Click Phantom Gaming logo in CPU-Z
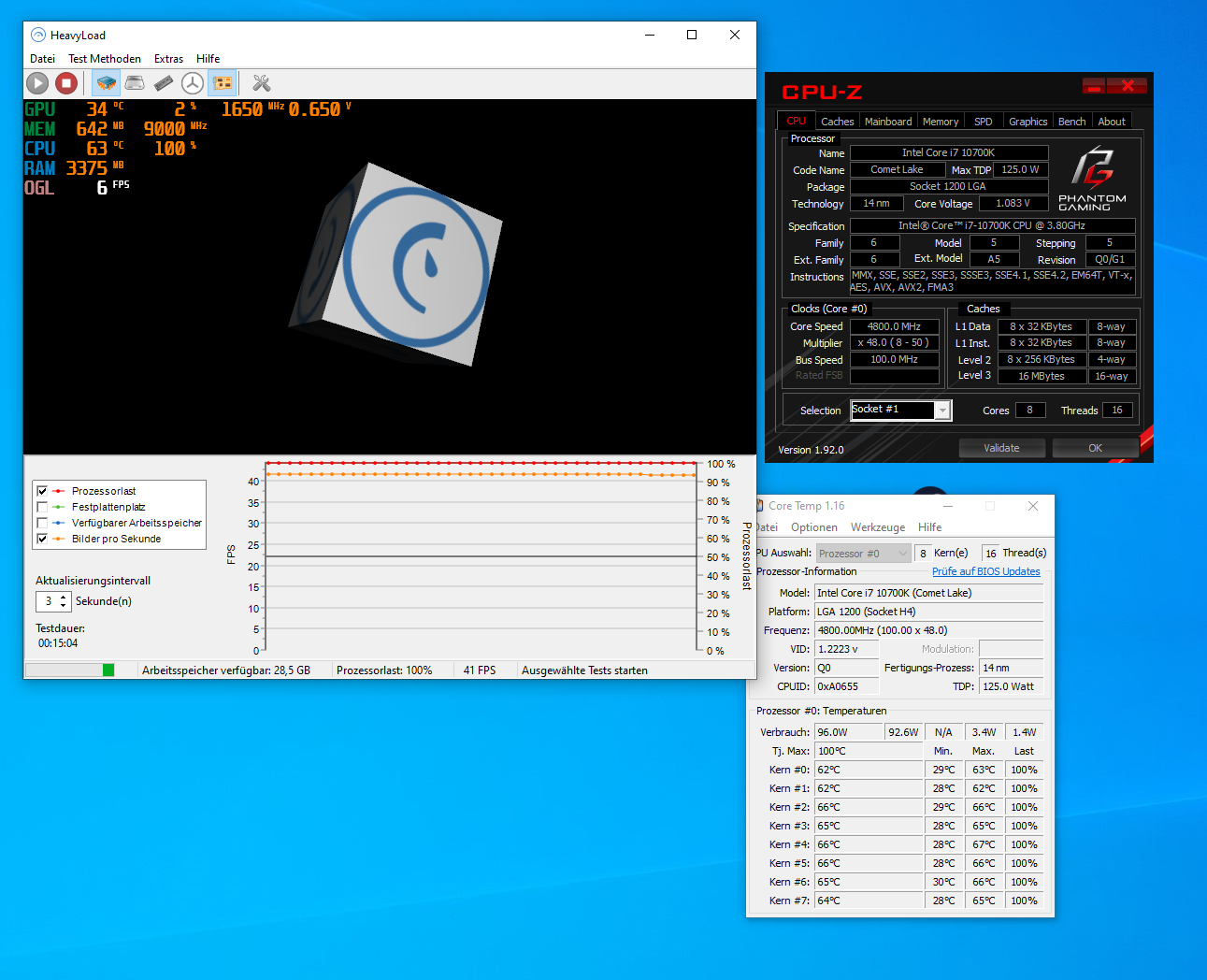The height and width of the screenshot is (980, 1207). tap(1092, 178)
